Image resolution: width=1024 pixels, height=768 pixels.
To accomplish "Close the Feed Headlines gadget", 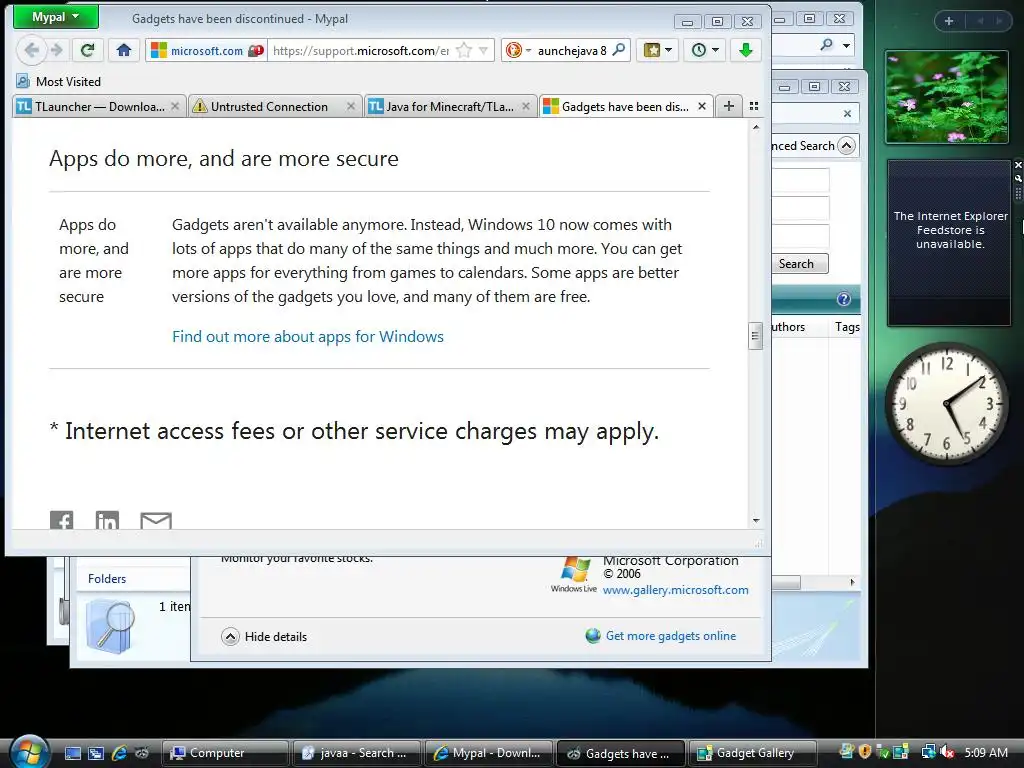I will (x=1017, y=165).
